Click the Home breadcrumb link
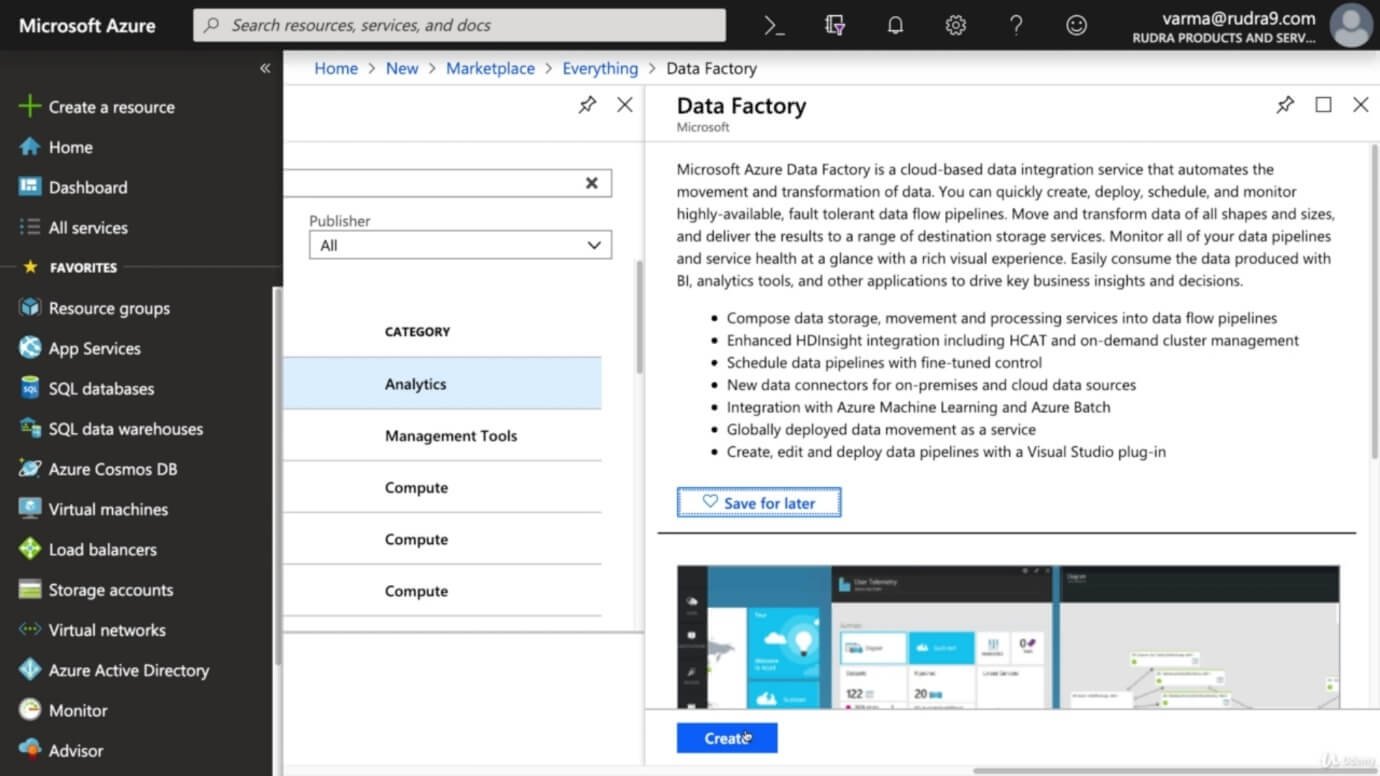Screen dimensions: 1380x776 [x=336, y=68]
